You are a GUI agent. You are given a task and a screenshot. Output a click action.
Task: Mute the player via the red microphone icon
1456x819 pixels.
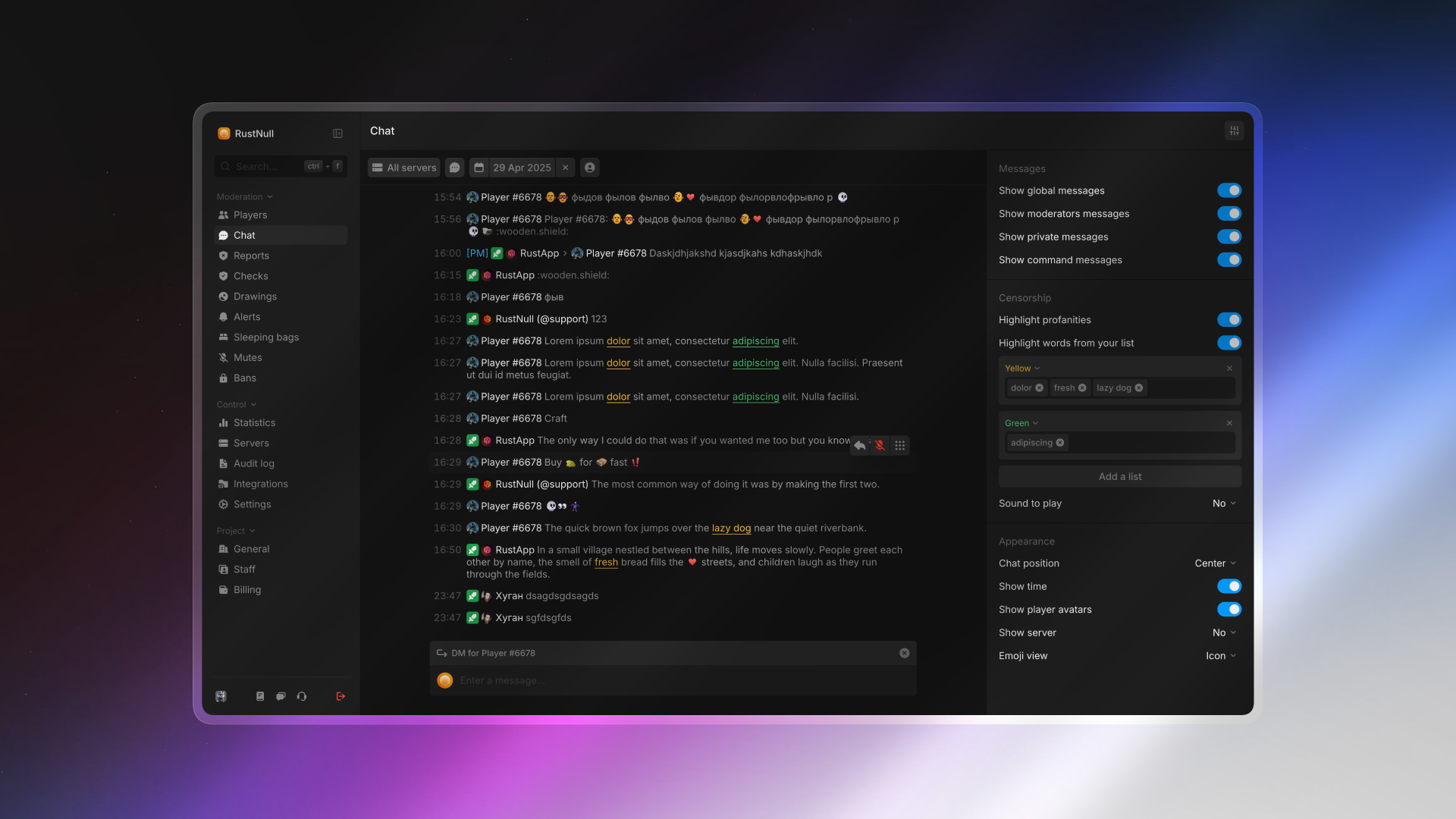(880, 446)
